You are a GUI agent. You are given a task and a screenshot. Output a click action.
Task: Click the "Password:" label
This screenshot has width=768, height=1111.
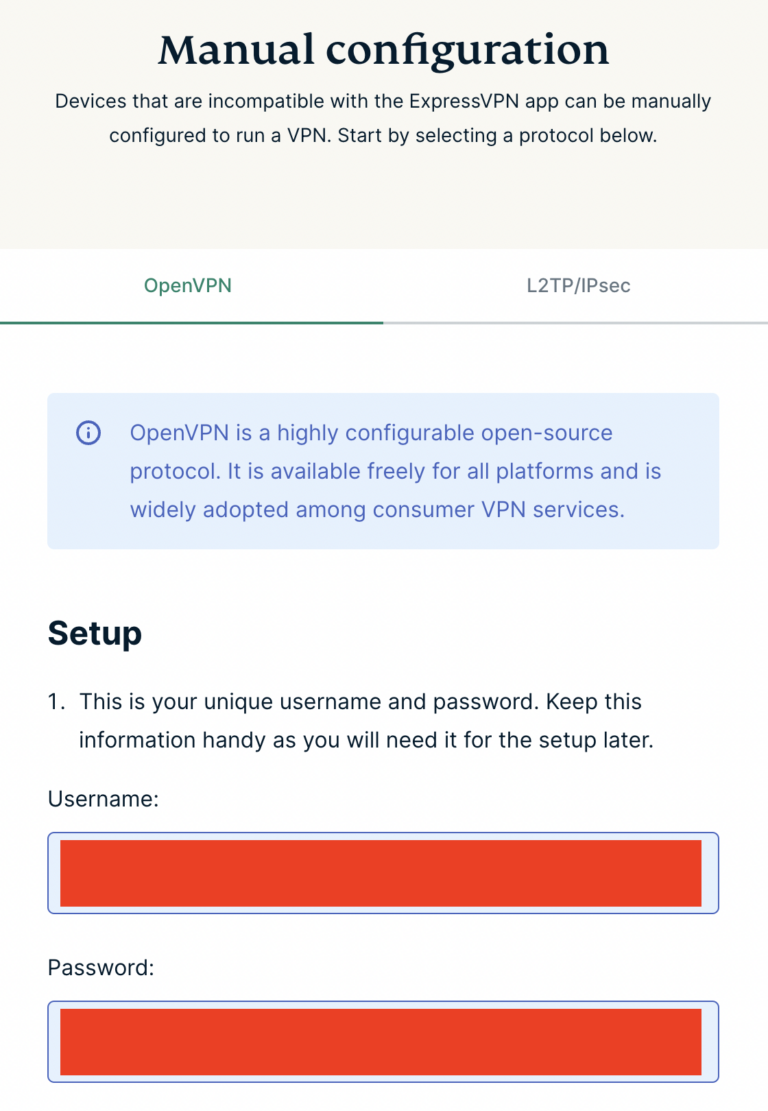(x=92, y=967)
